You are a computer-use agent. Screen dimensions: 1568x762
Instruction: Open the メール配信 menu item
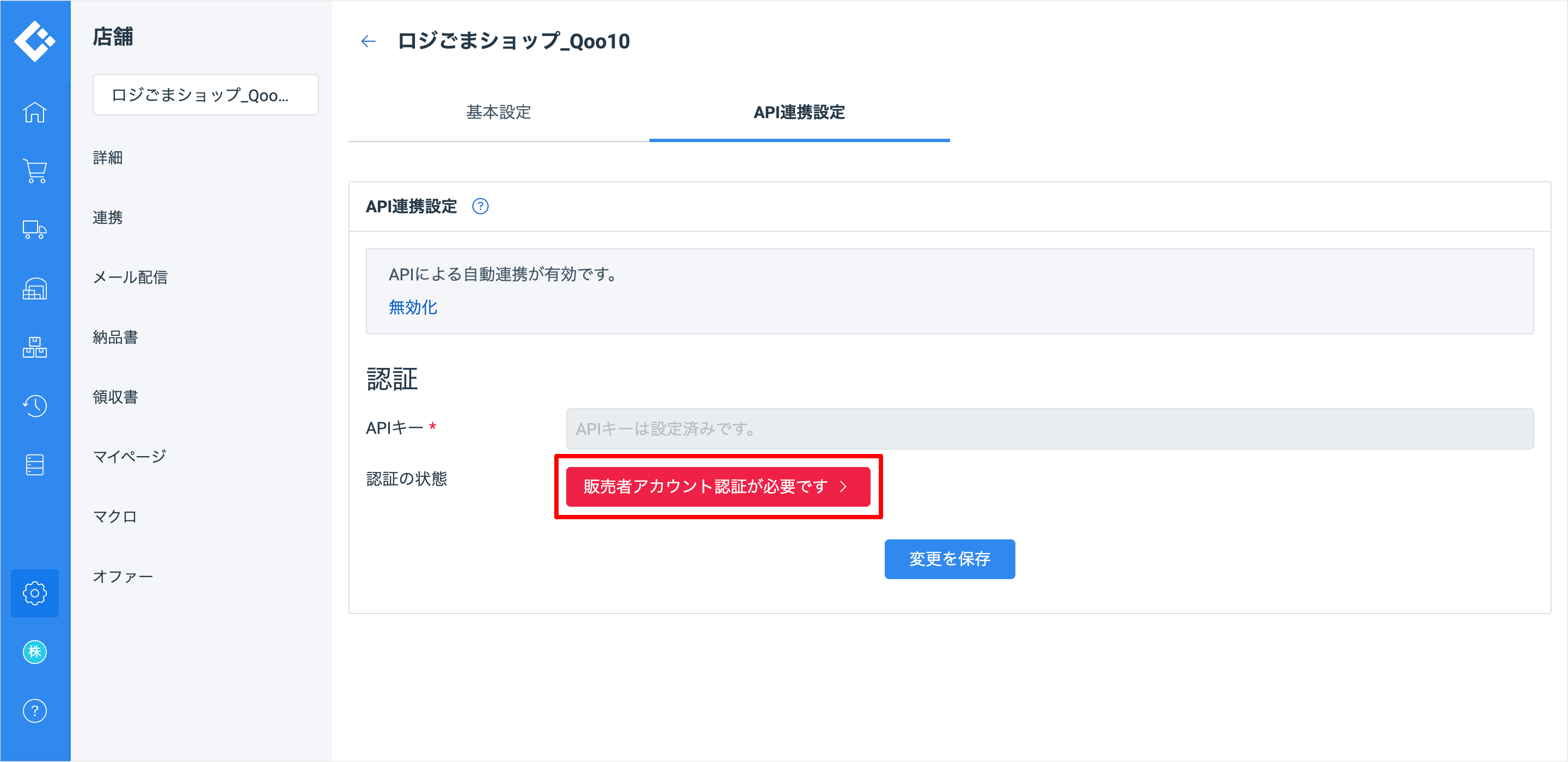(x=130, y=278)
